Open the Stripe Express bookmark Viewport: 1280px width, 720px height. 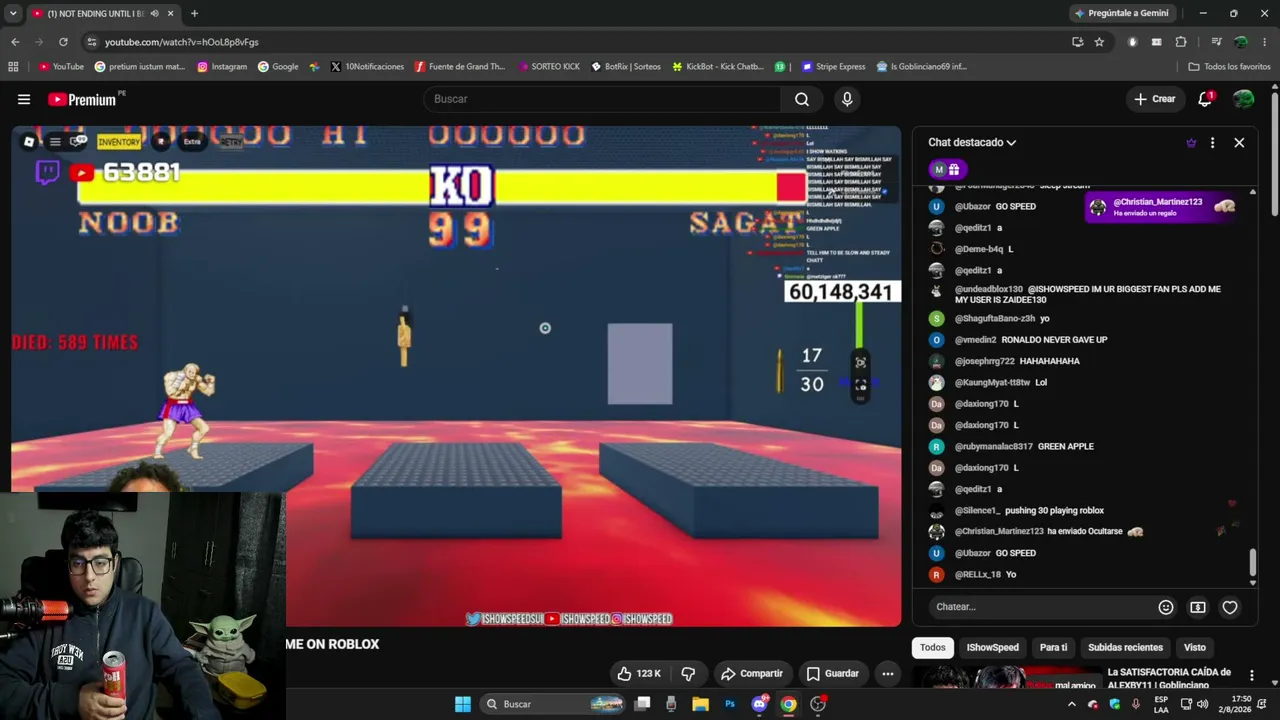coord(833,67)
